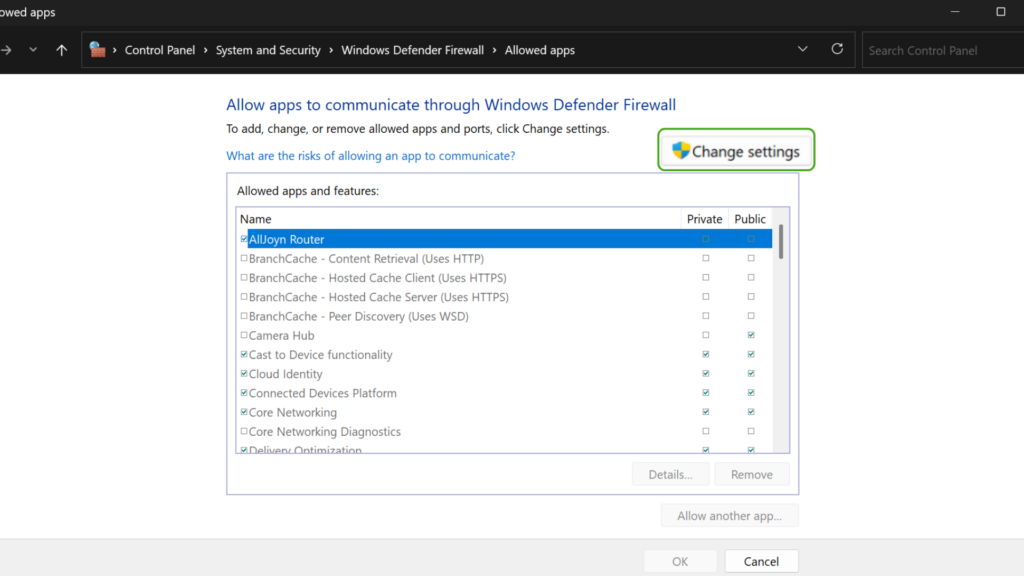Toggle Core Networking Diagnostics name checkbox

point(244,431)
